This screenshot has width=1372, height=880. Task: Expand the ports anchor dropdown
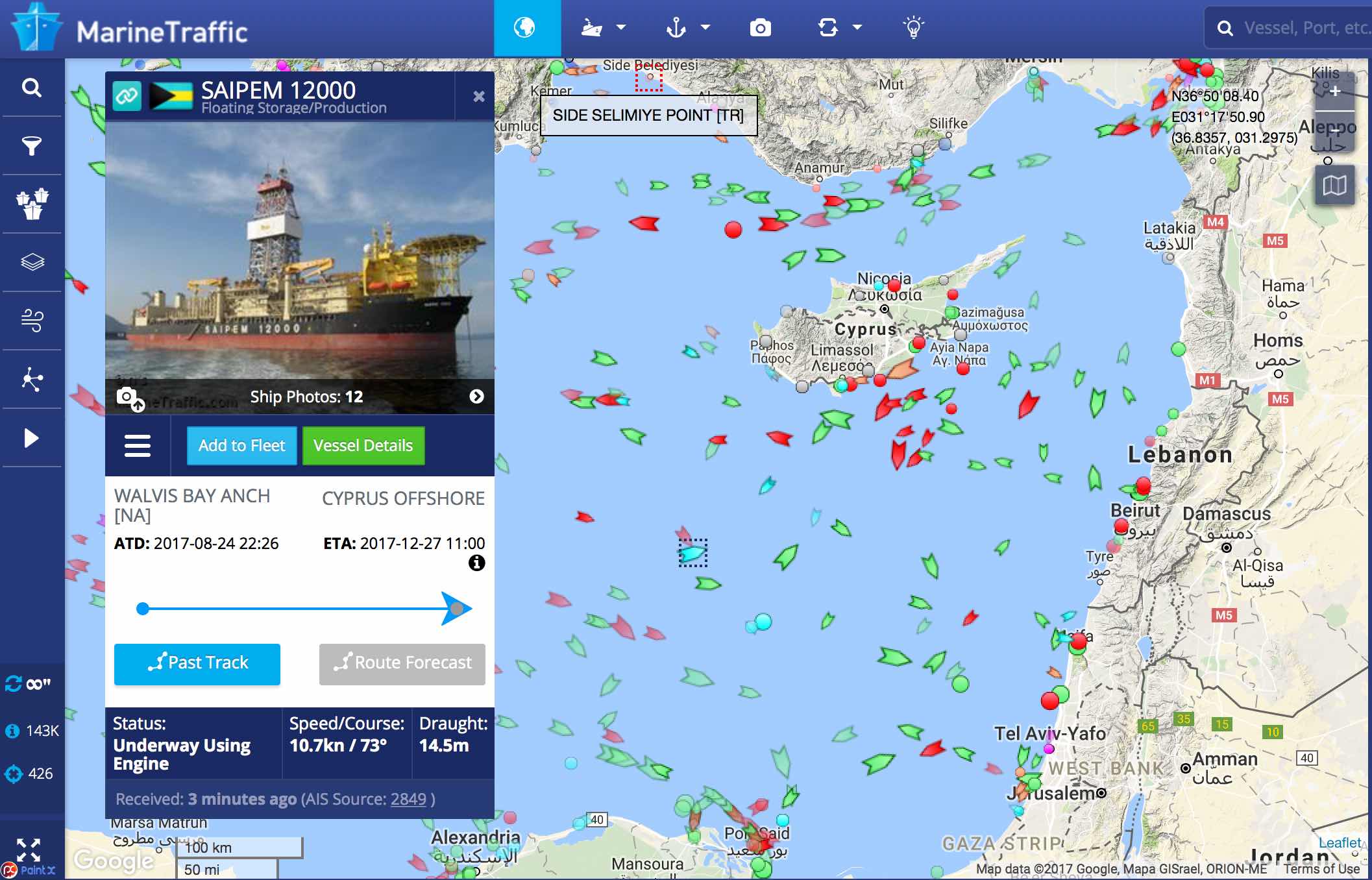[705, 28]
